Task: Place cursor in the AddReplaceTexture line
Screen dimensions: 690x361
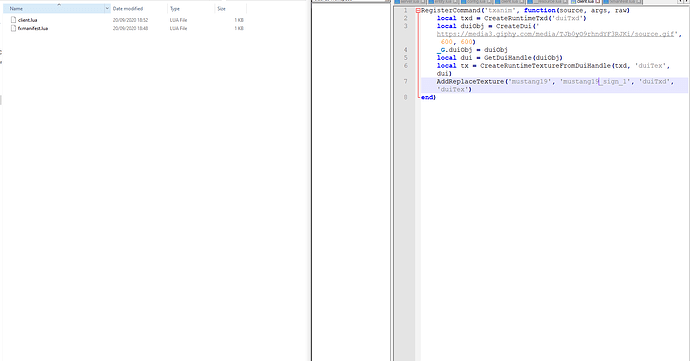Action: 554,81
